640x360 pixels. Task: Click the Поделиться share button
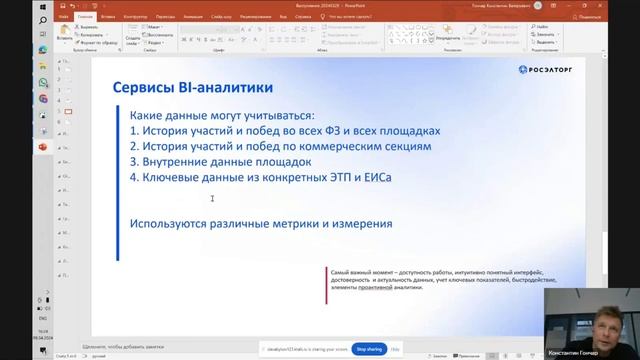pos(587,17)
